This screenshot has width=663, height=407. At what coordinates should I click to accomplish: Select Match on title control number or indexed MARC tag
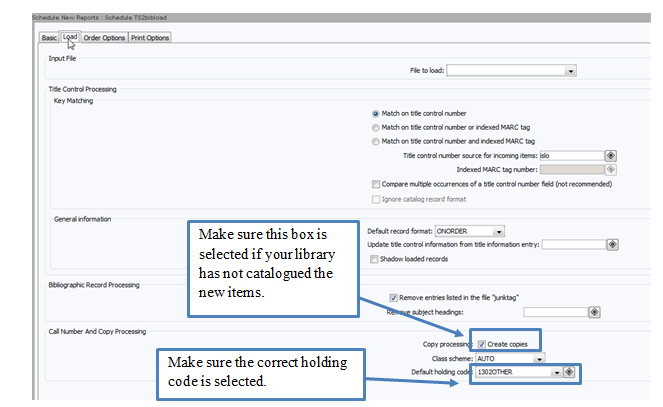coord(375,128)
